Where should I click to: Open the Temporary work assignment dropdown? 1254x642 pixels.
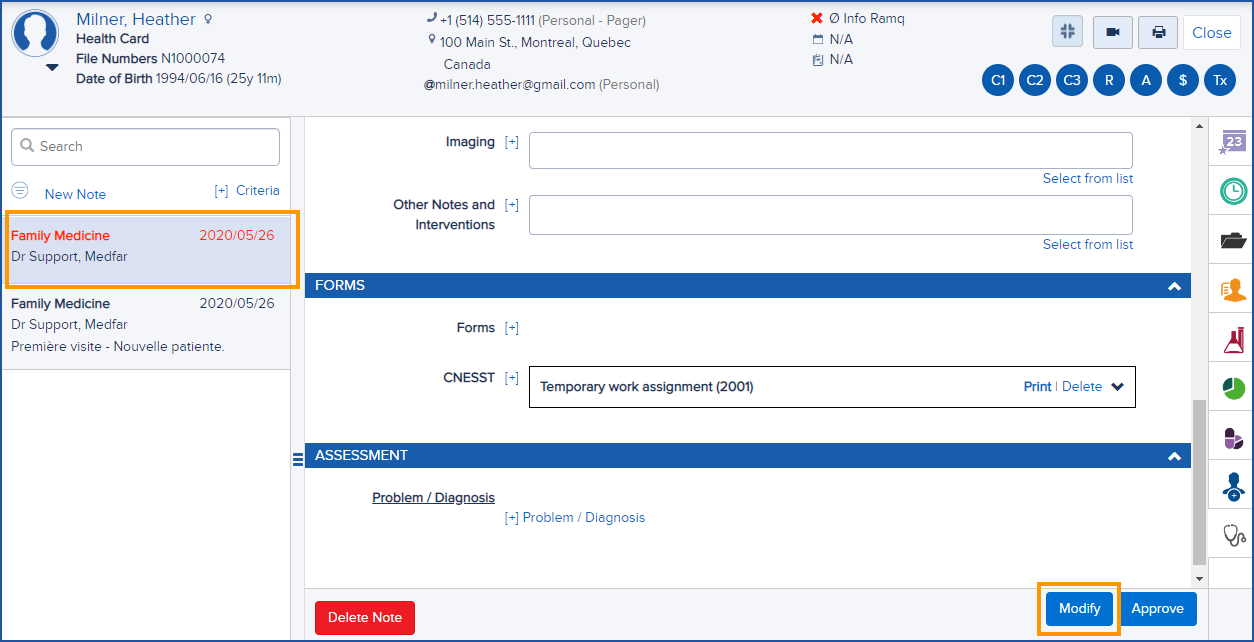[x=1120, y=386]
